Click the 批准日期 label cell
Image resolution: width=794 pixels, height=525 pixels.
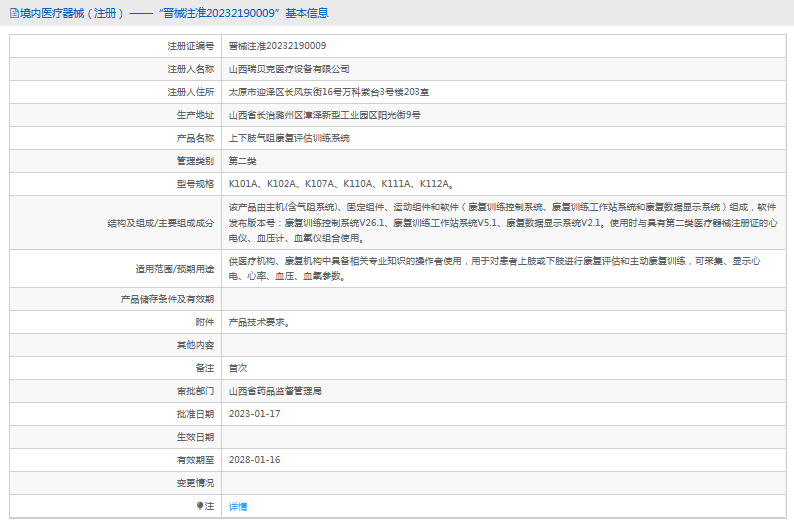(115, 414)
